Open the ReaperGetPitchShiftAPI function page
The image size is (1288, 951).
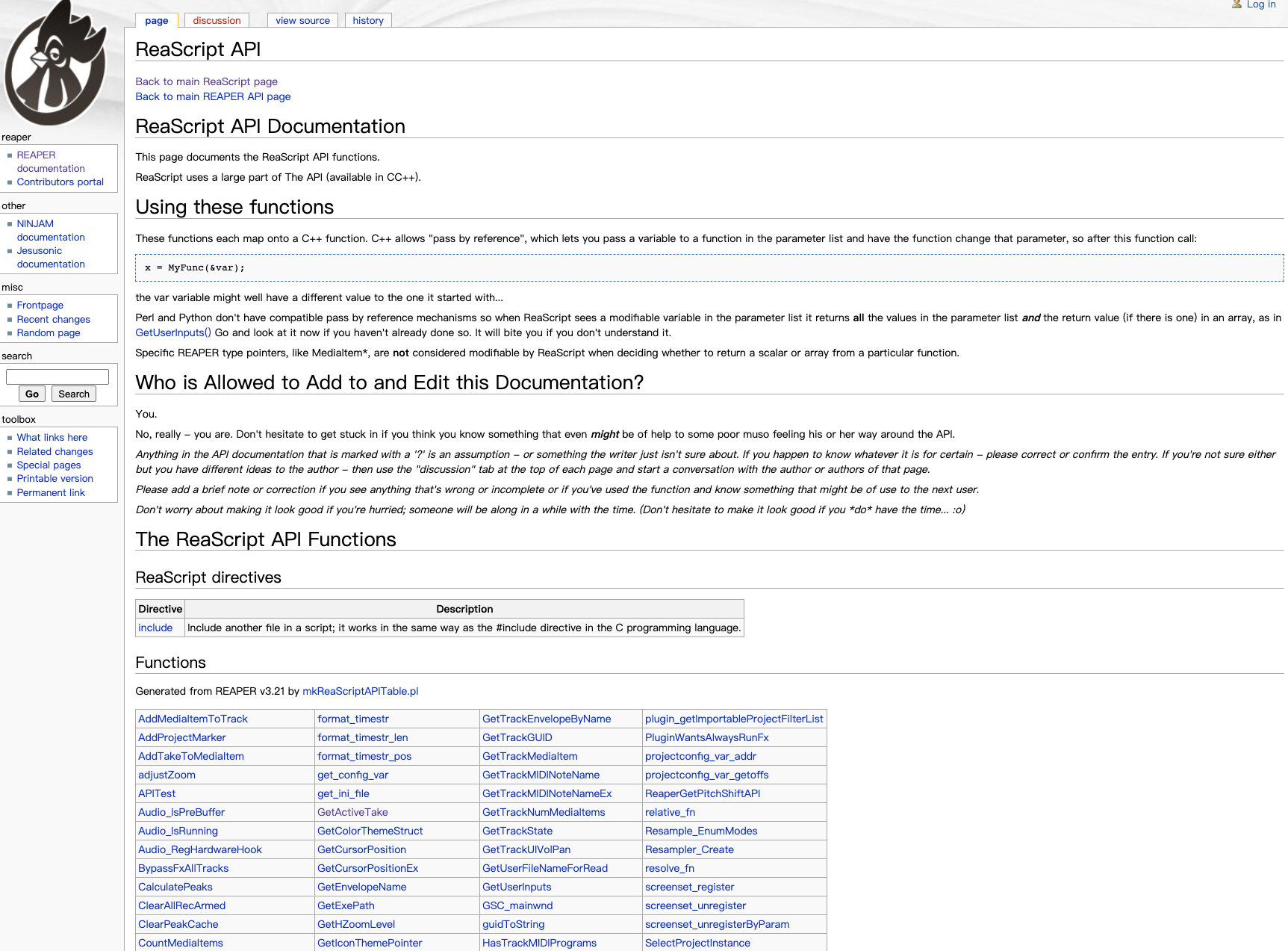click(702, 794)
